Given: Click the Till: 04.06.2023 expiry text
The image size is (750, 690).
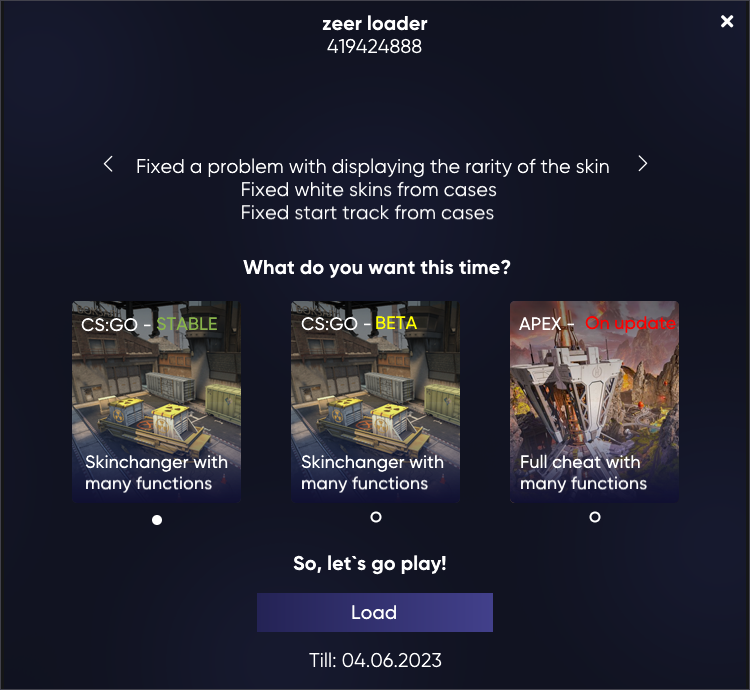Looking at the screenshot, I should pos(375,660).
